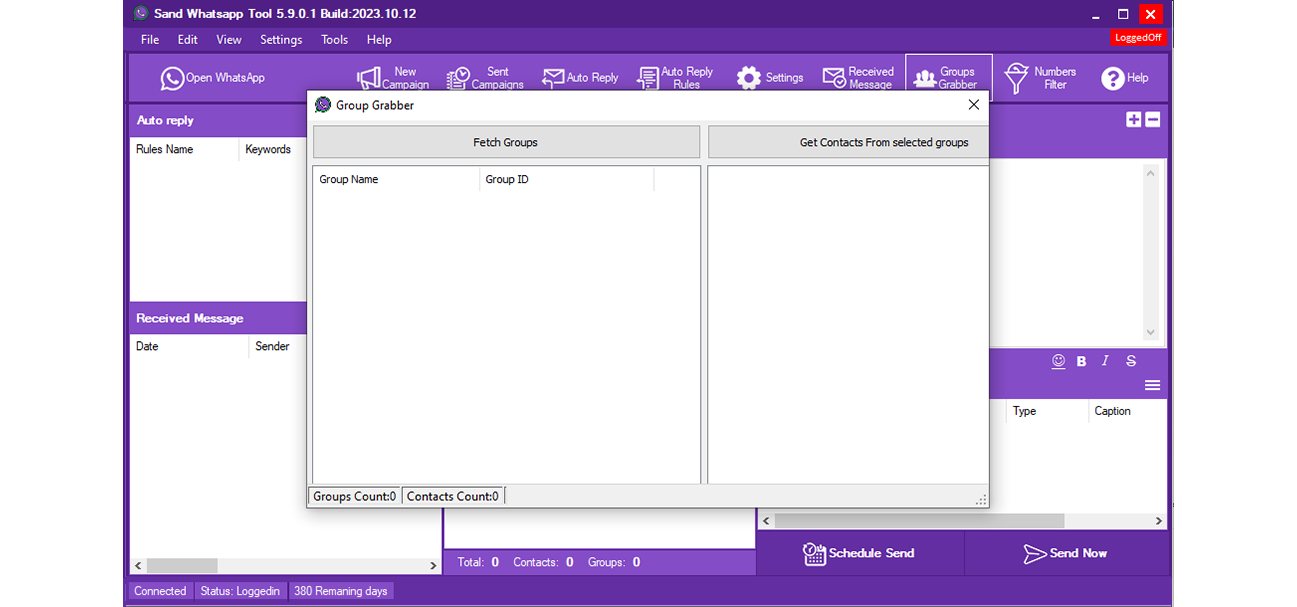Click Contacts Count:0 status label

click(x=452, y=496)
